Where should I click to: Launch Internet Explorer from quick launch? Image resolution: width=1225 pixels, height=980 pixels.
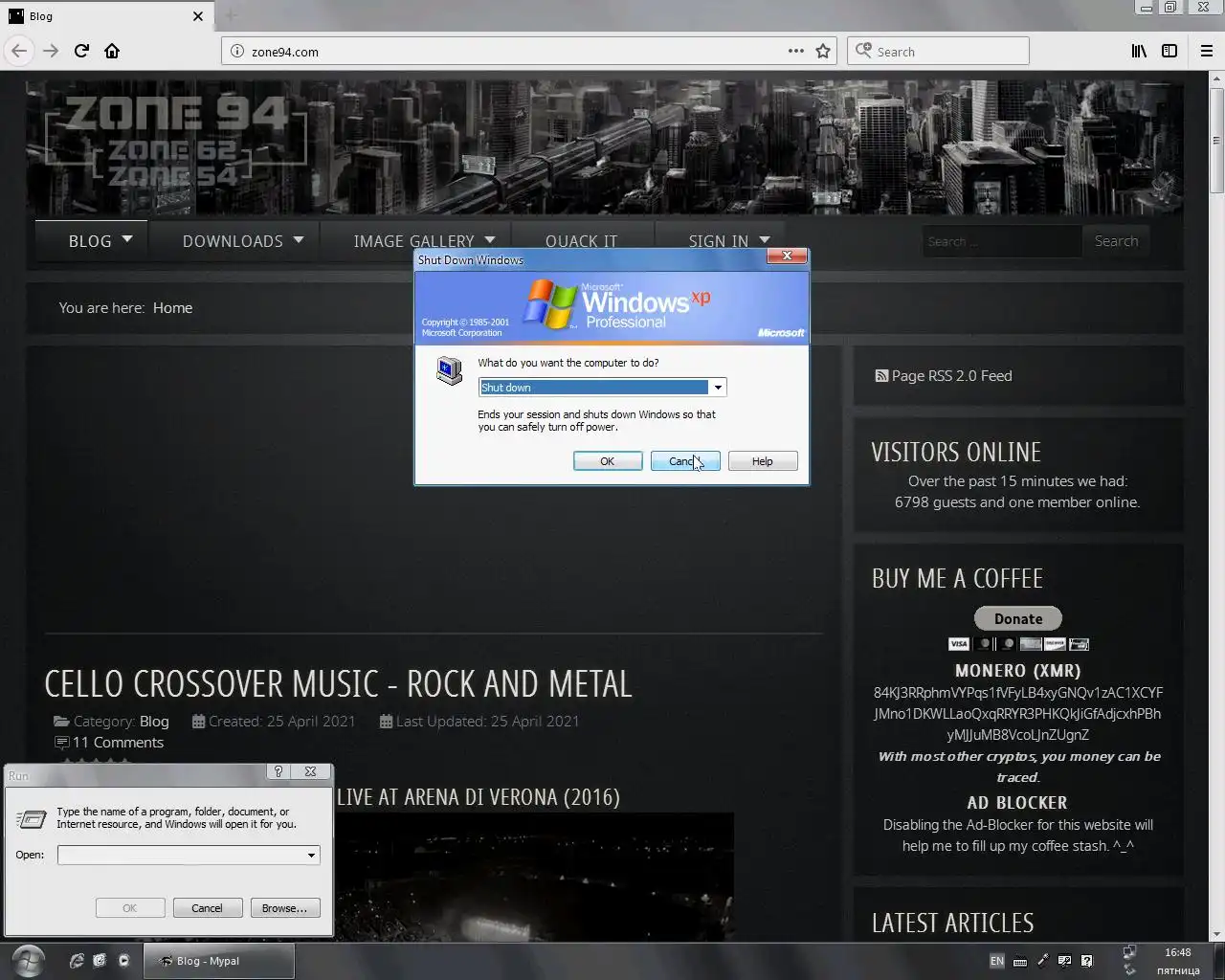coord(77,961)
